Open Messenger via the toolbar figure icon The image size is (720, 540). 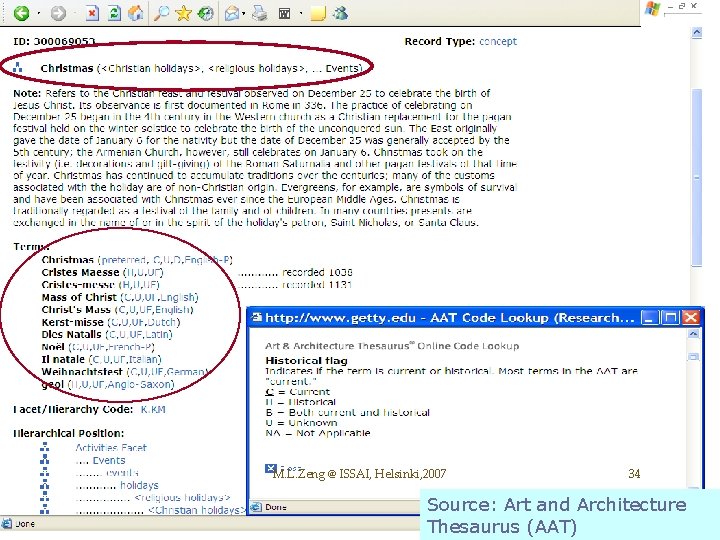coord(341,13)
